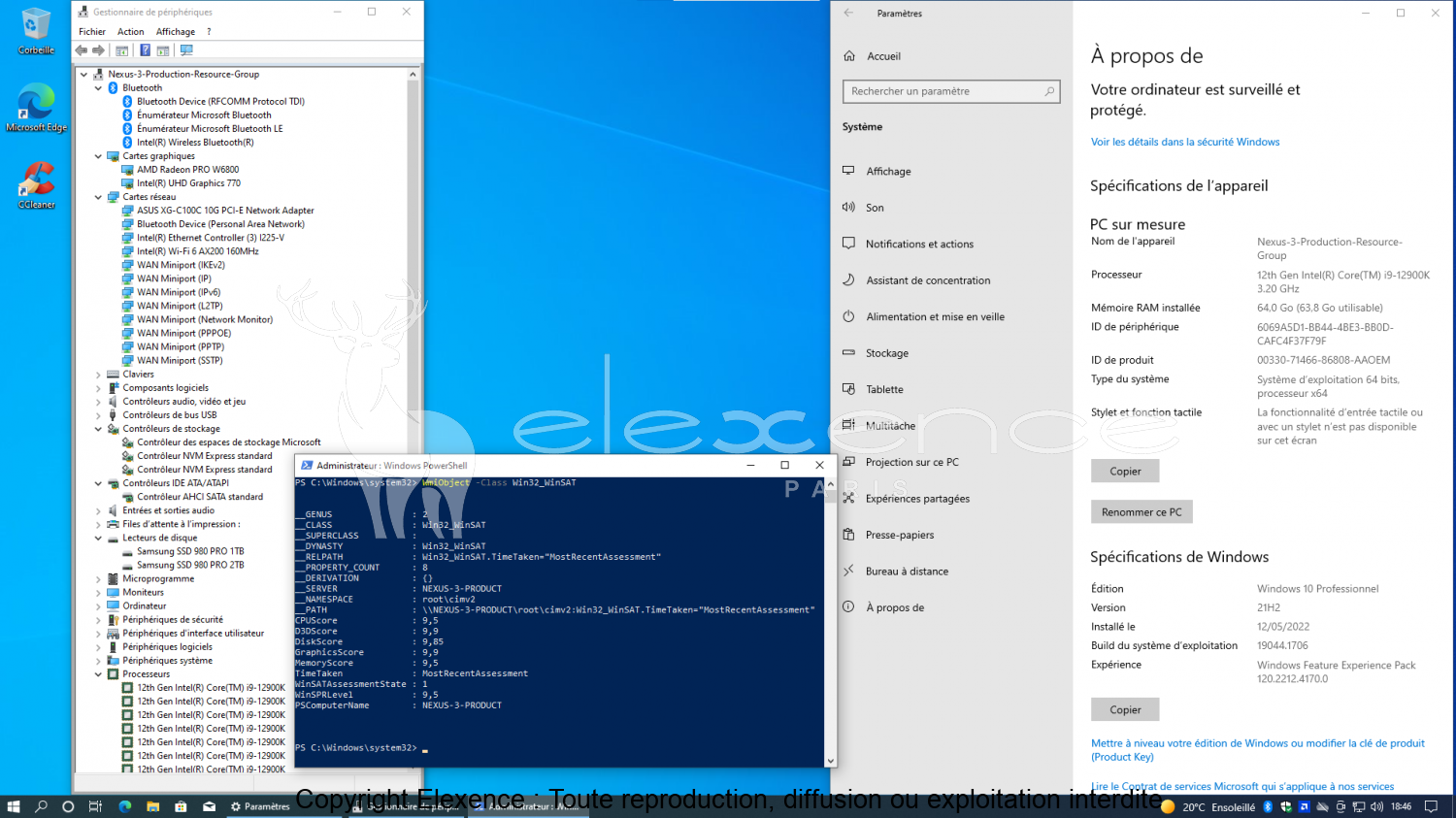Screen dimensions: 1456x818
Task: Open Mail app from the taskbar
Action: click(209, 806)
